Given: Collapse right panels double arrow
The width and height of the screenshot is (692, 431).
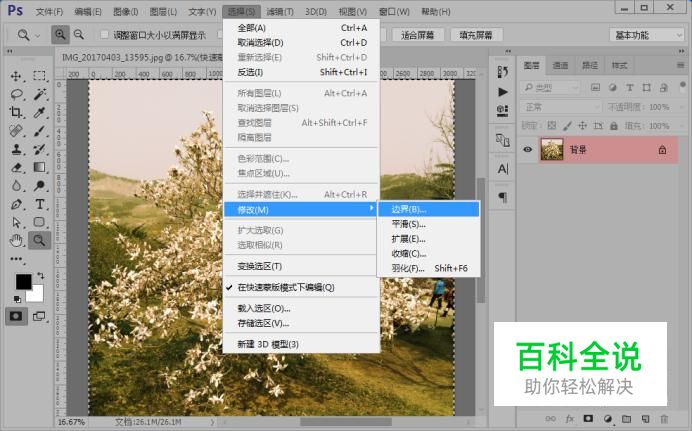Looking at the screenshot, I should (681, 51).
